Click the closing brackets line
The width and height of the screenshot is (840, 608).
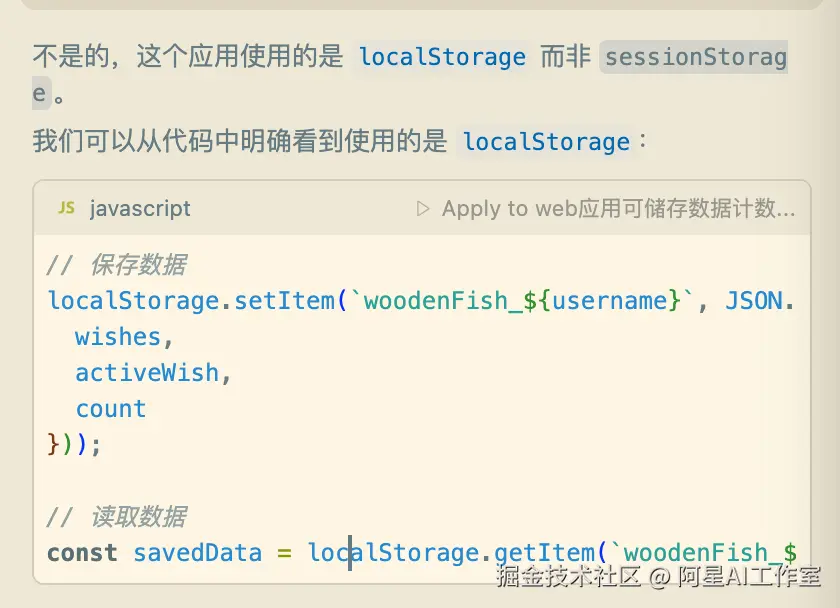click(x=74, y=444)
